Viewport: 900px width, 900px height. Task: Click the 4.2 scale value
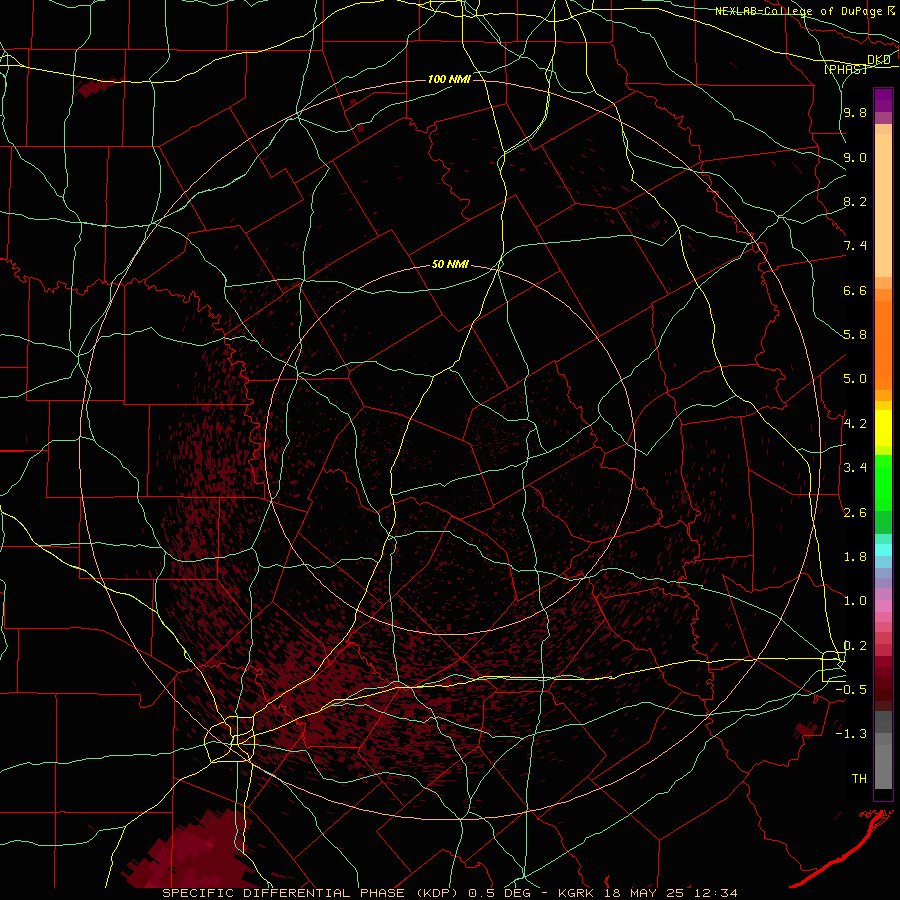tap(855, 424)
